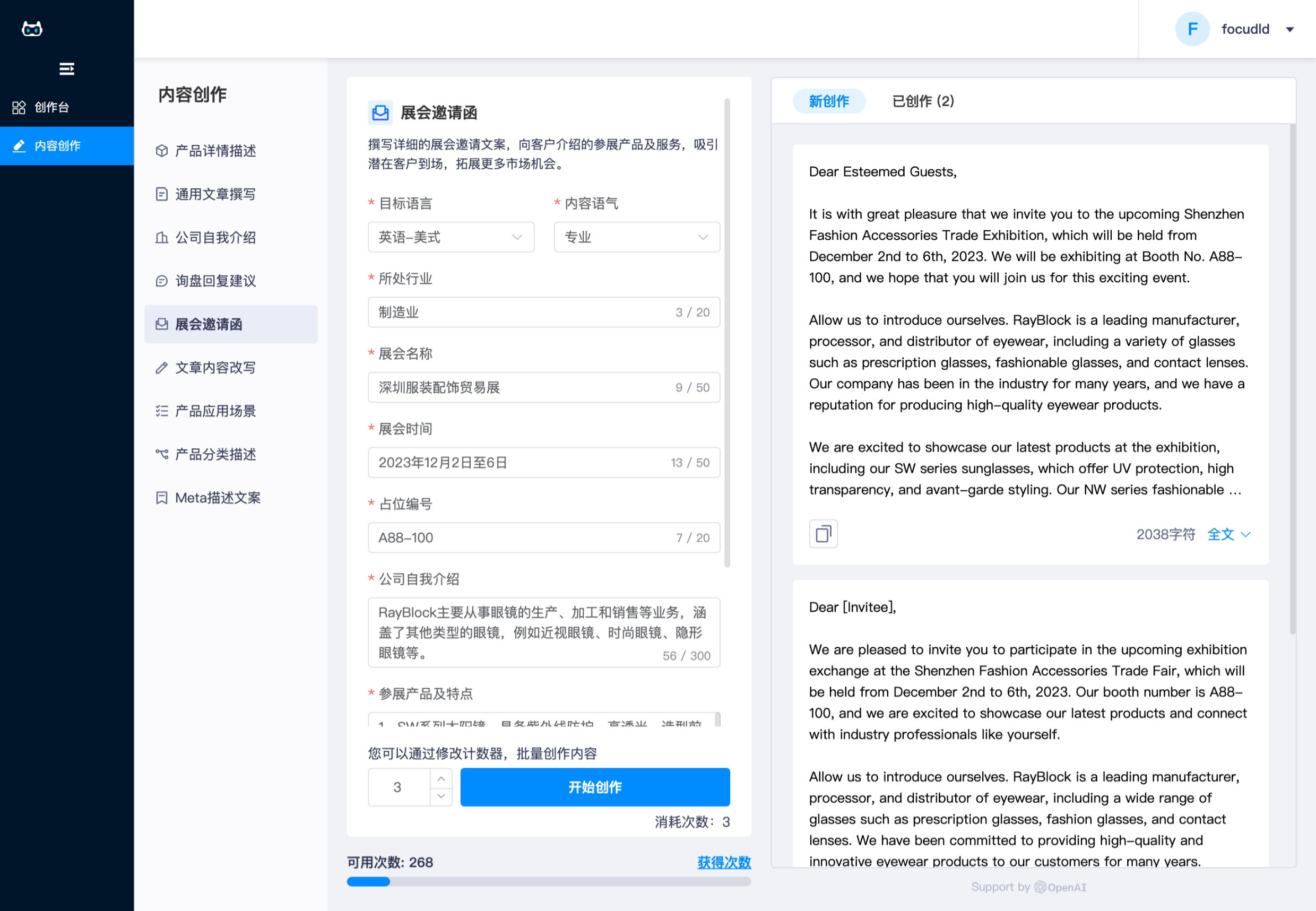The height and width of the screenshot is (911, 1316).
Task: Open 文章内容改写 pencil icon item
Action: 215,368
